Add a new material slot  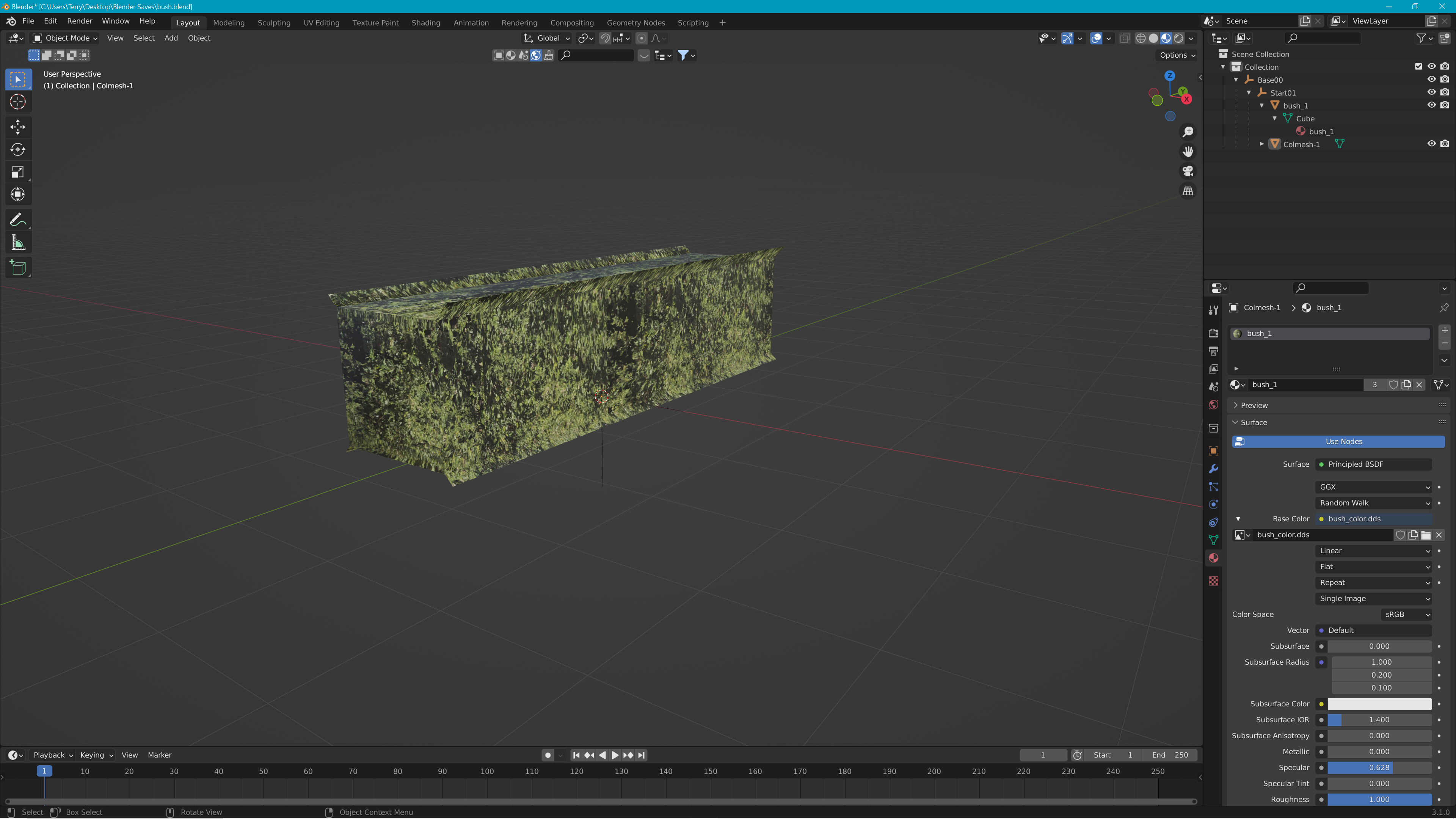(x=1444, y=331)
